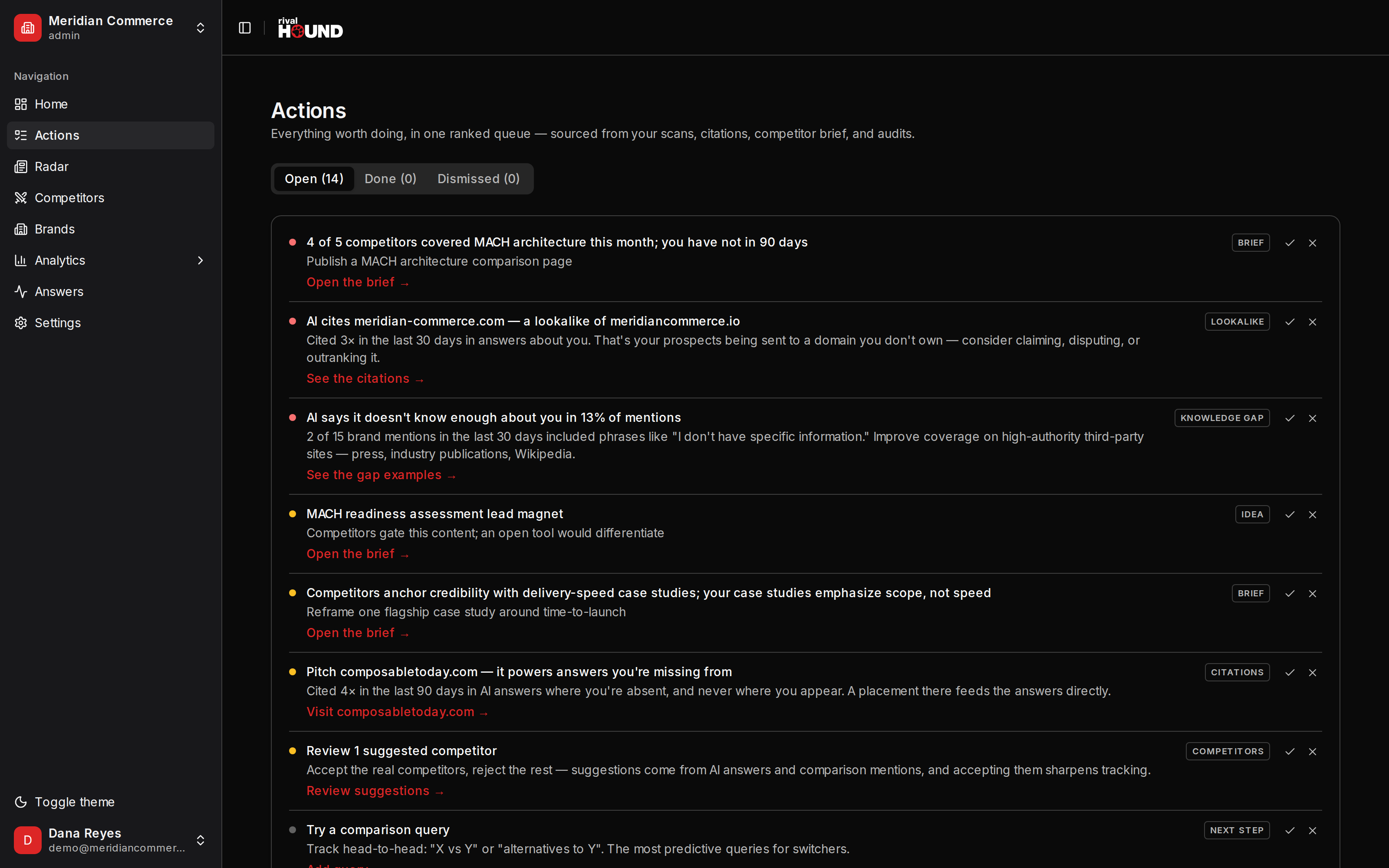Viewport: 1389px width, 868px height.
Task: Click the CITATIONS tag
Action: coord(1238,673)
